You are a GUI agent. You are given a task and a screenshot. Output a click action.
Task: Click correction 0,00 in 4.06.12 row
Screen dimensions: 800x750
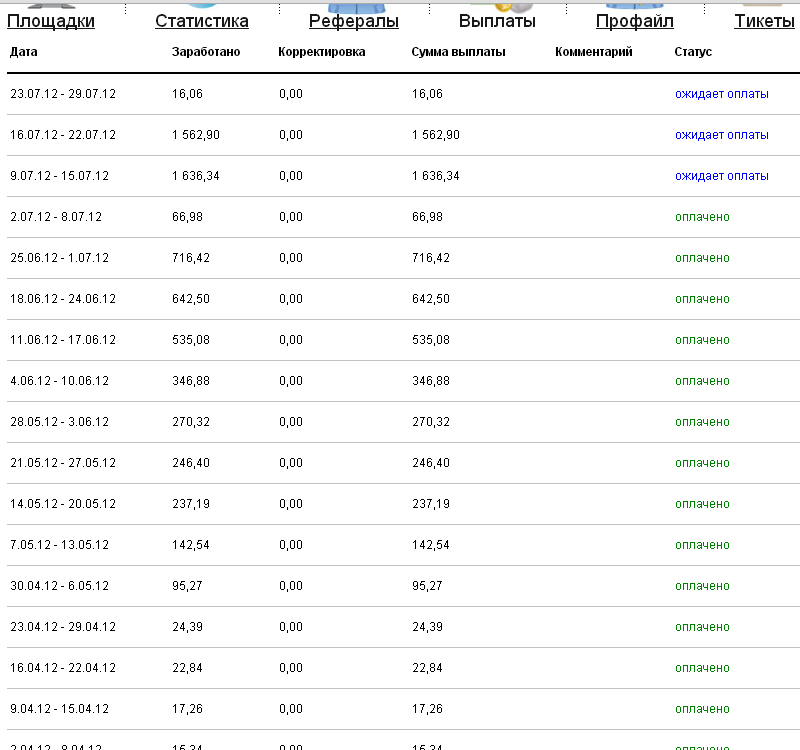point(291,381)
